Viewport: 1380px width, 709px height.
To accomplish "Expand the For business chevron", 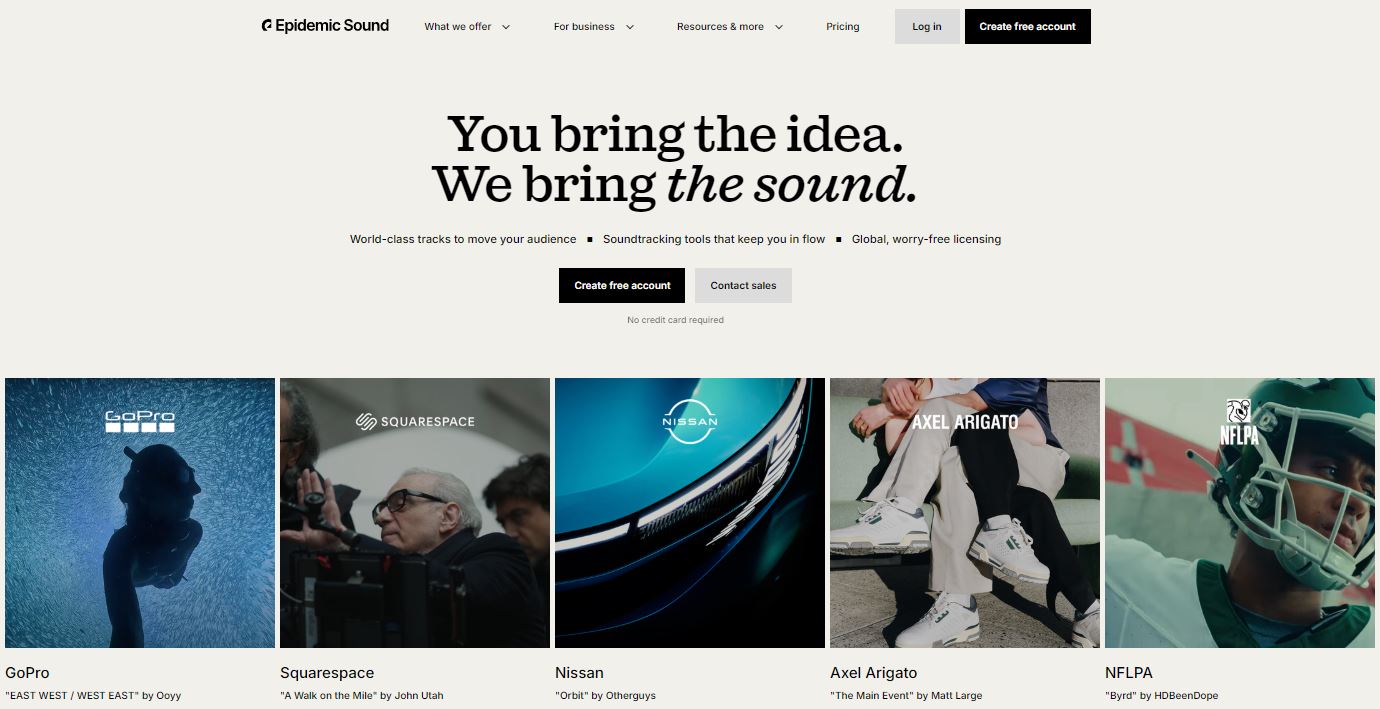I will click(630, 27).
